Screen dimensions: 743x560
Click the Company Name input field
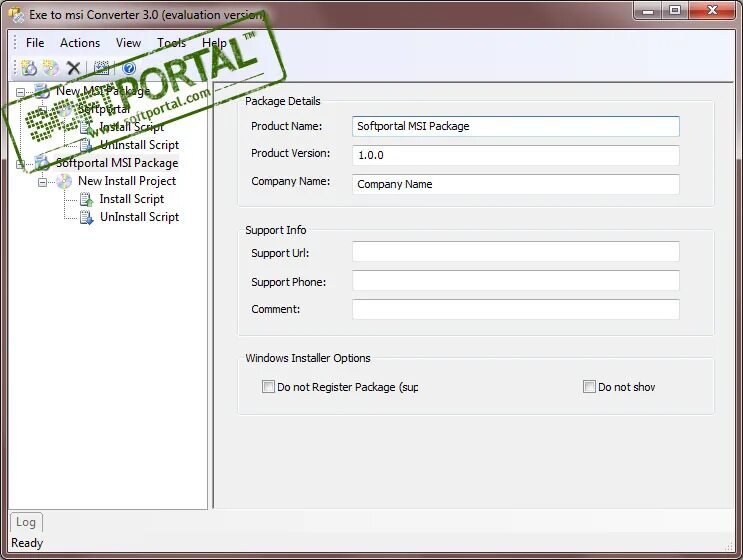click(516, 184)
